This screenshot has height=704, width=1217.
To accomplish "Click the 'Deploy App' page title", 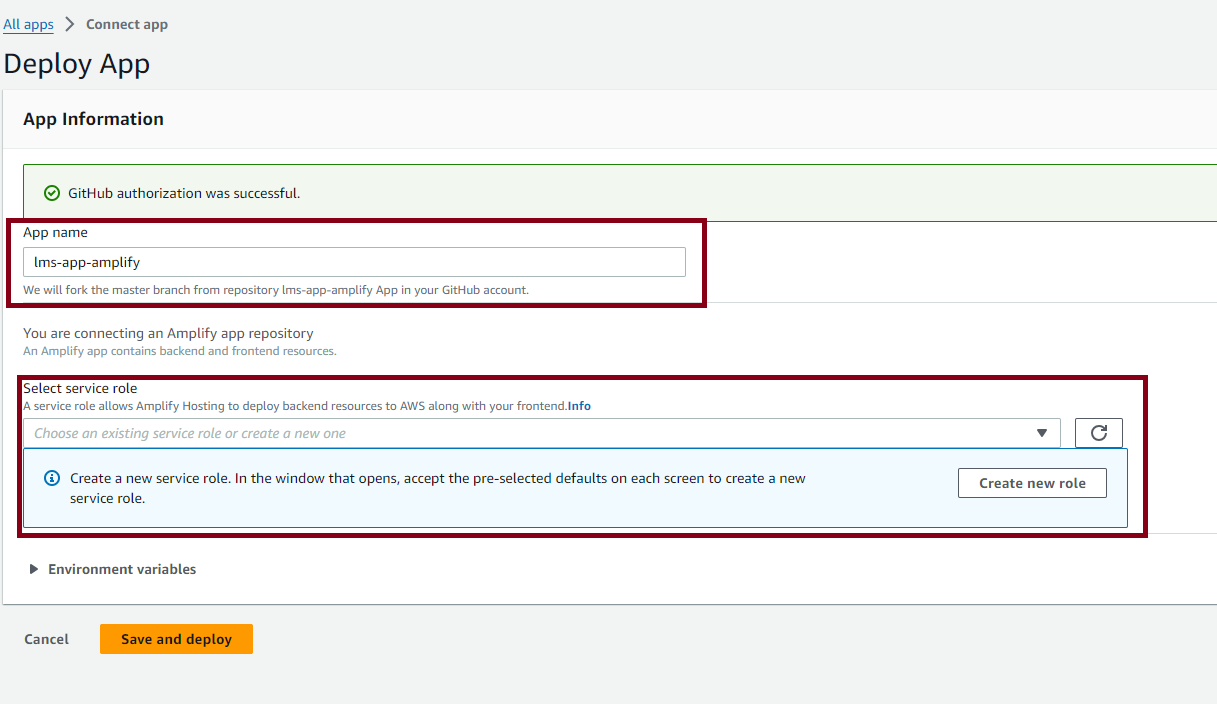I will pos(77,64).
